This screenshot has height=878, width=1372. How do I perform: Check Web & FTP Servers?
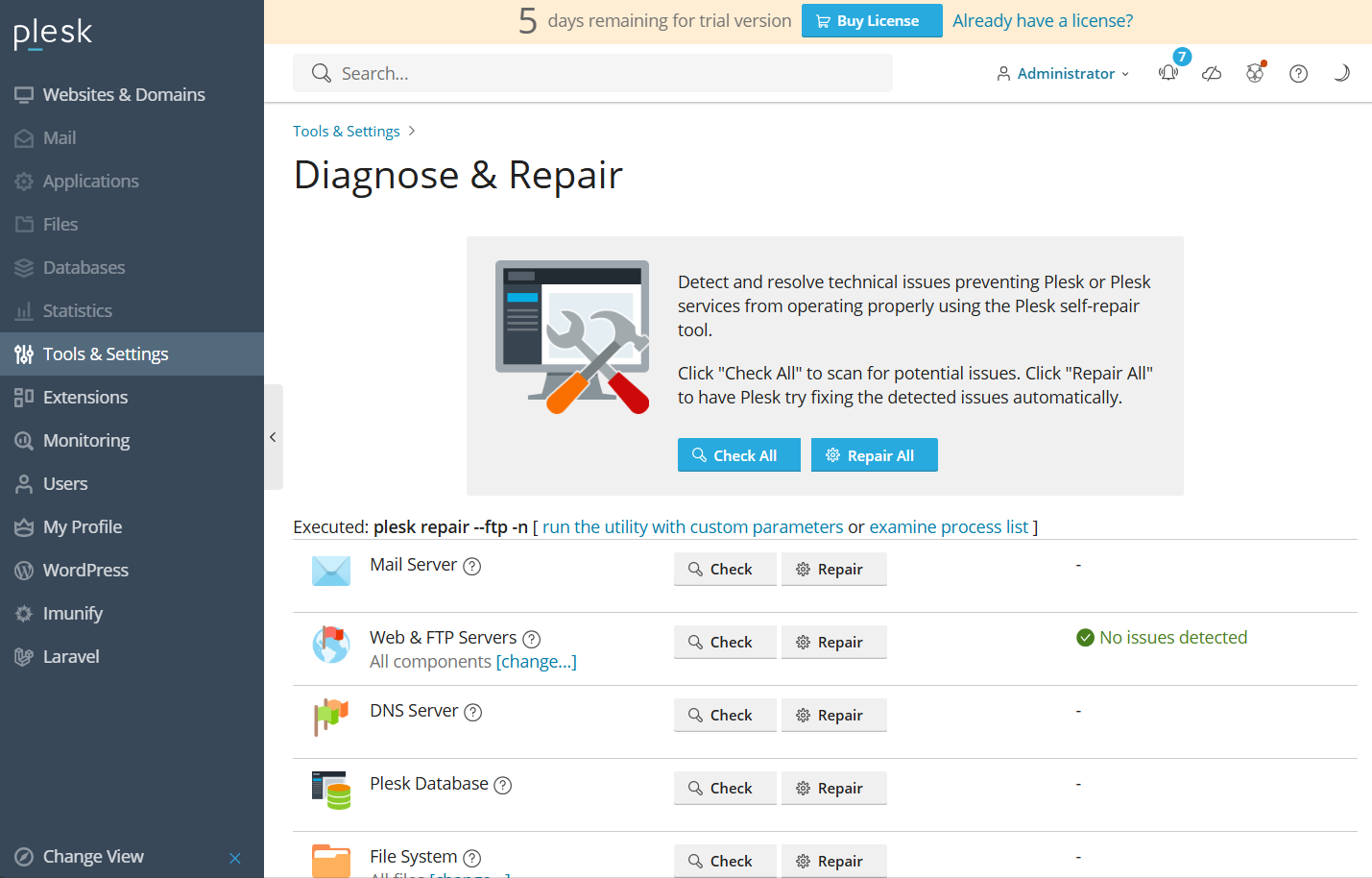(x=725, y=642)
